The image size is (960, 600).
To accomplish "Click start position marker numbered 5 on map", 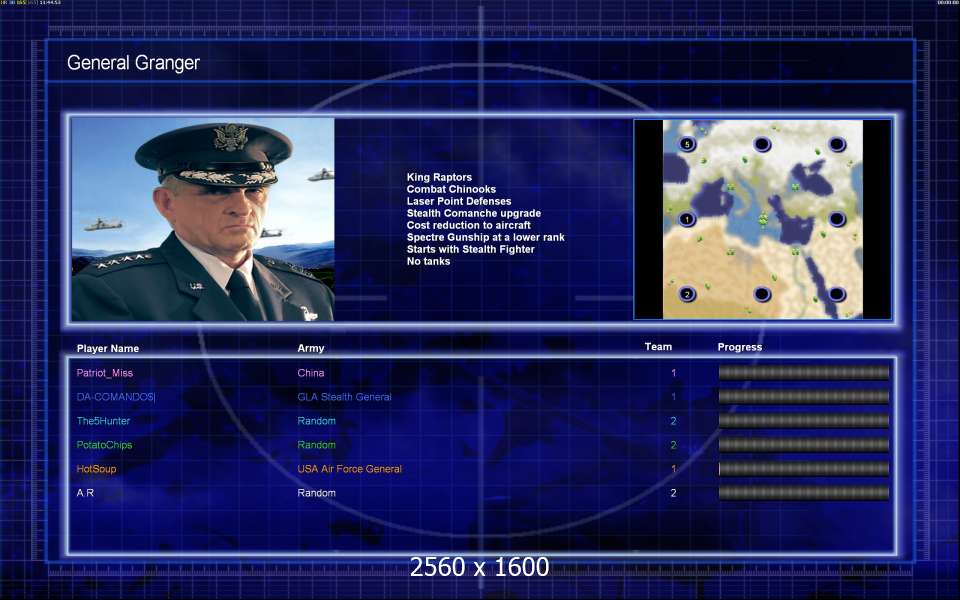I will [x=687, y=144].
